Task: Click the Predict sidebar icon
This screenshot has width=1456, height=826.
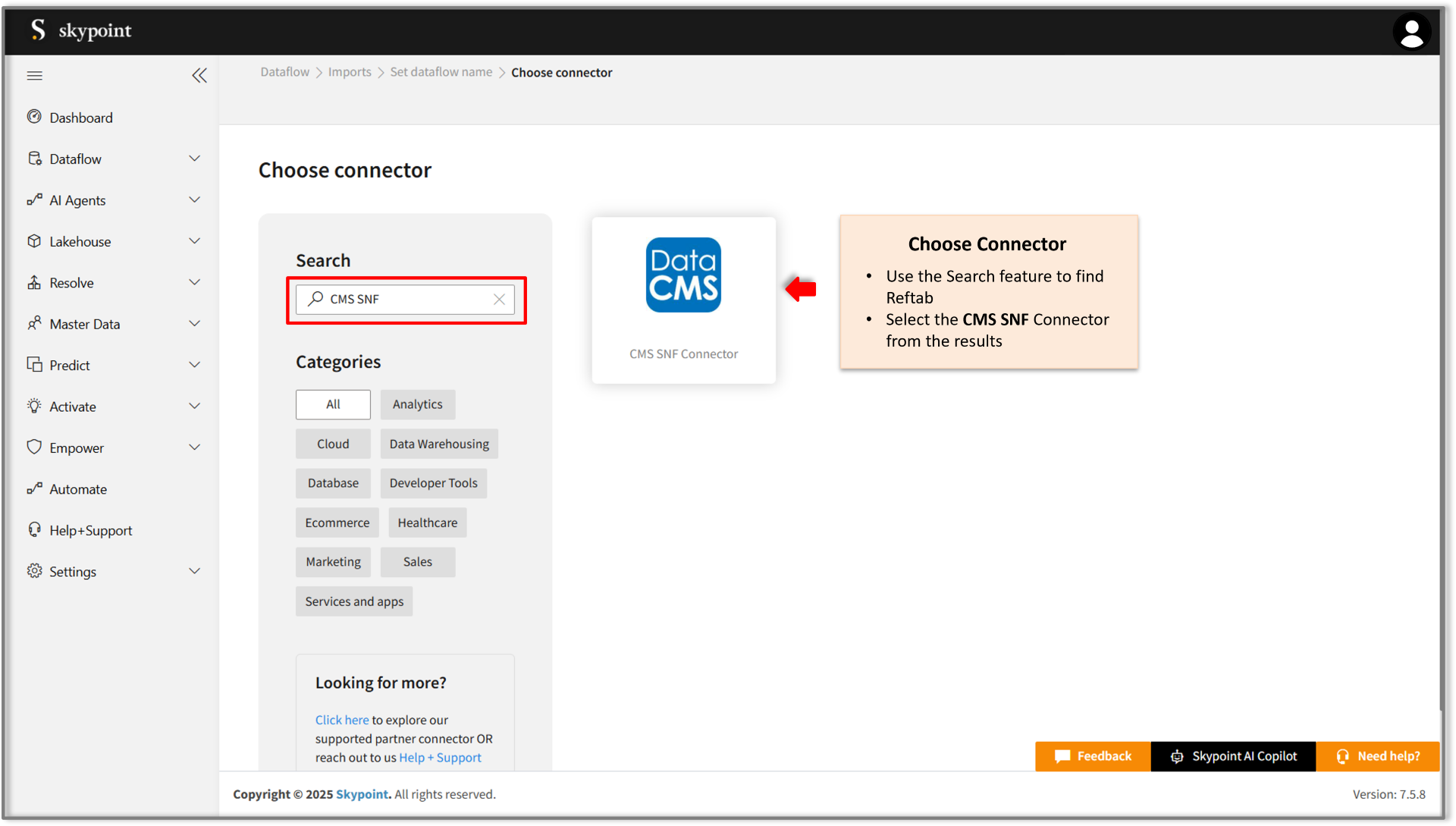Action: pyautogui.click(x=35, y=365)
